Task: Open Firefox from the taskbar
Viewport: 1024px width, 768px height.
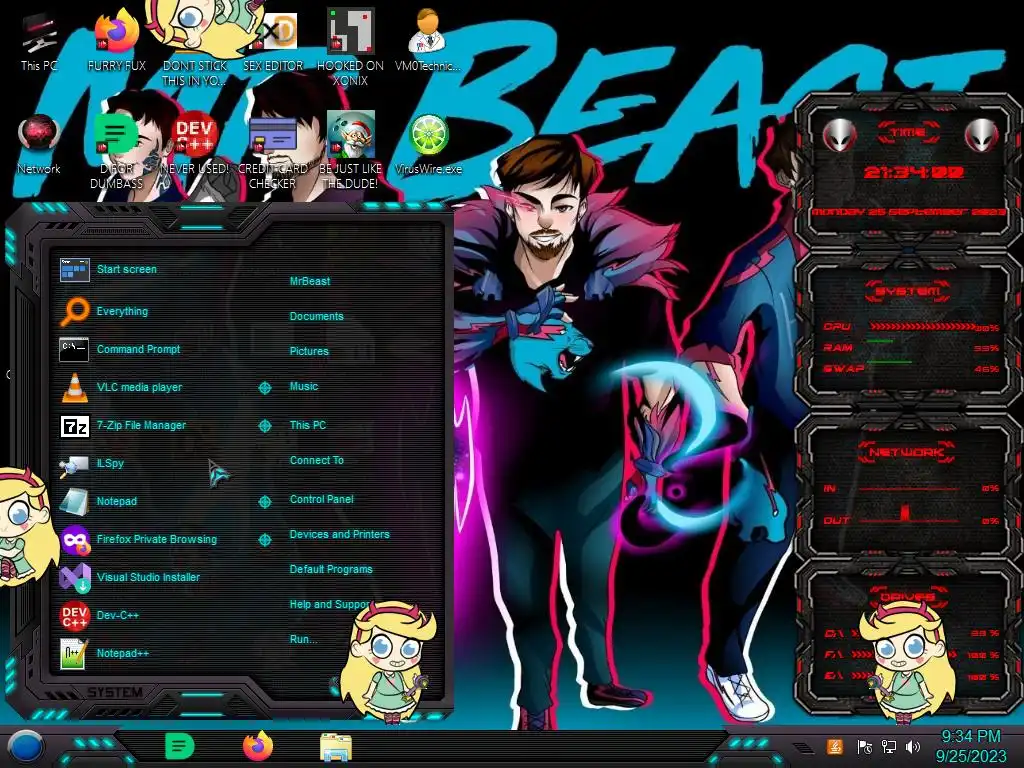Action: pos(258,746)
